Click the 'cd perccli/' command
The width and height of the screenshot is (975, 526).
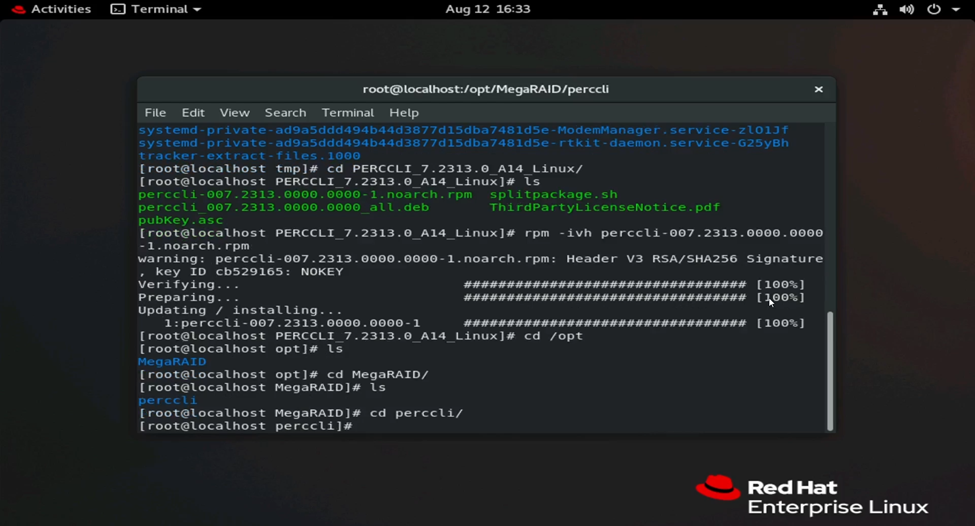[416, 413]
